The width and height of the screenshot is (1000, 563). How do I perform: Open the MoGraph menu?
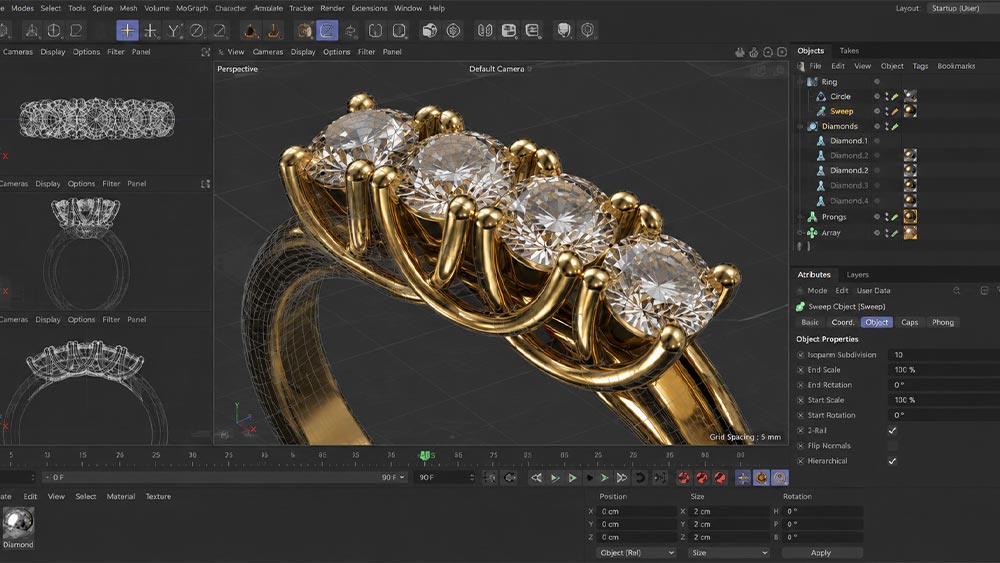click(x=191, y=8)
